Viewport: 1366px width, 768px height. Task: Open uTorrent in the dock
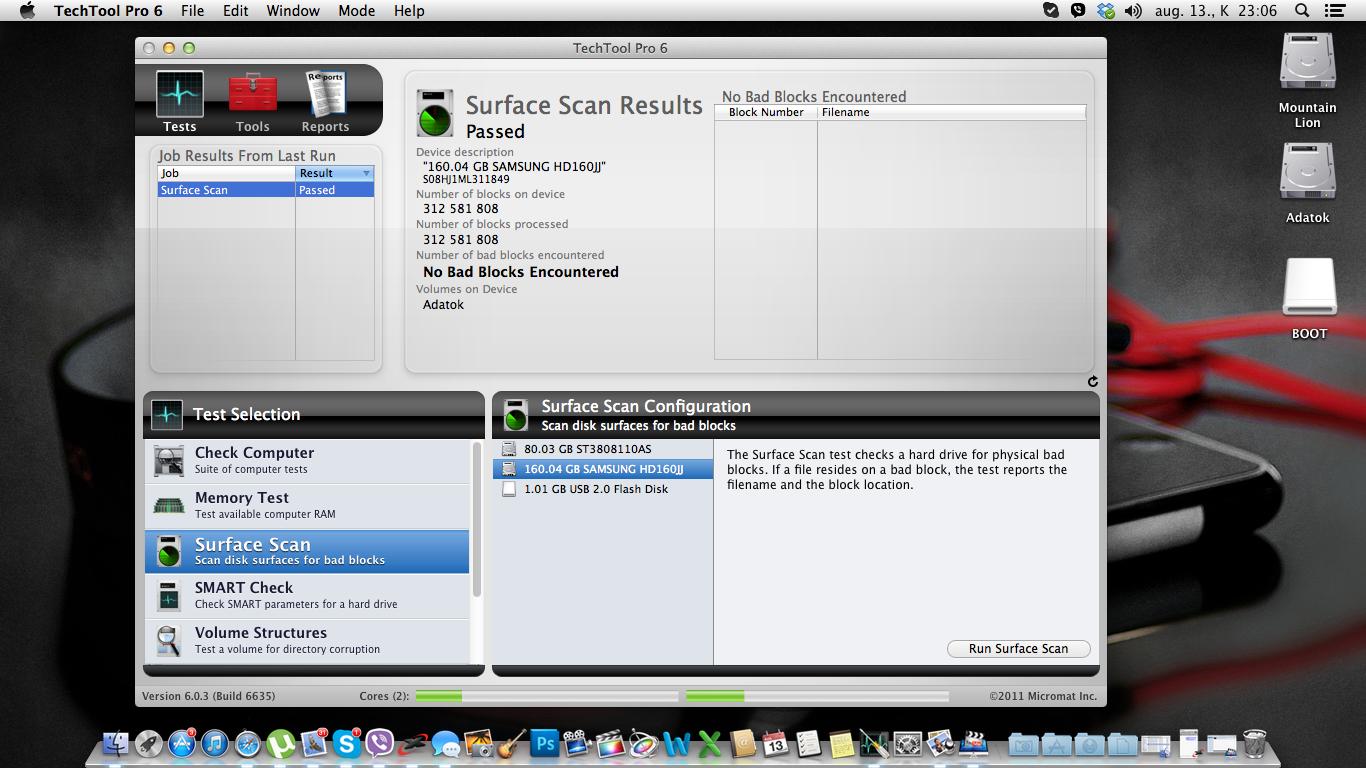click(280, 744)
